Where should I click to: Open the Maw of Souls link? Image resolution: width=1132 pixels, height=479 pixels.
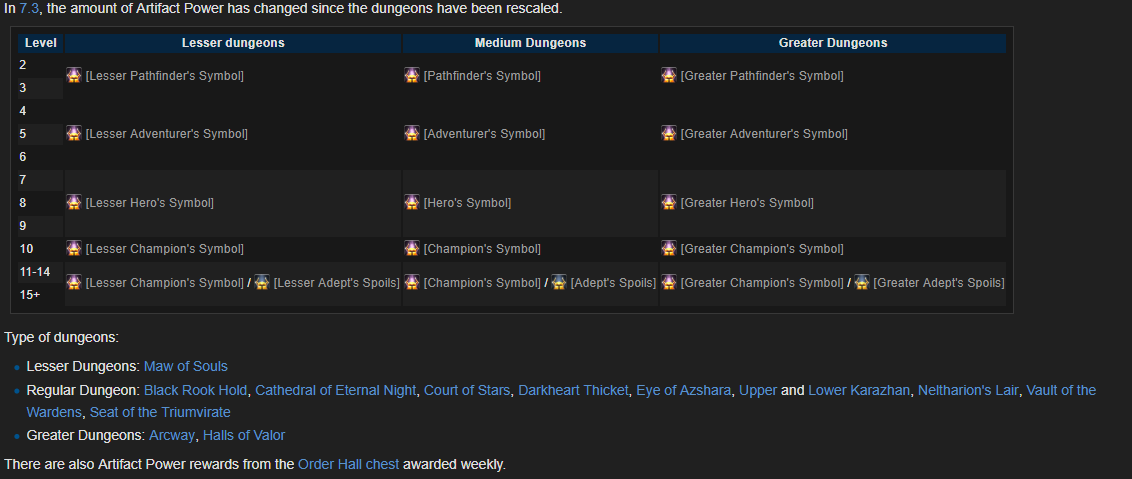(x=185, y=366)
